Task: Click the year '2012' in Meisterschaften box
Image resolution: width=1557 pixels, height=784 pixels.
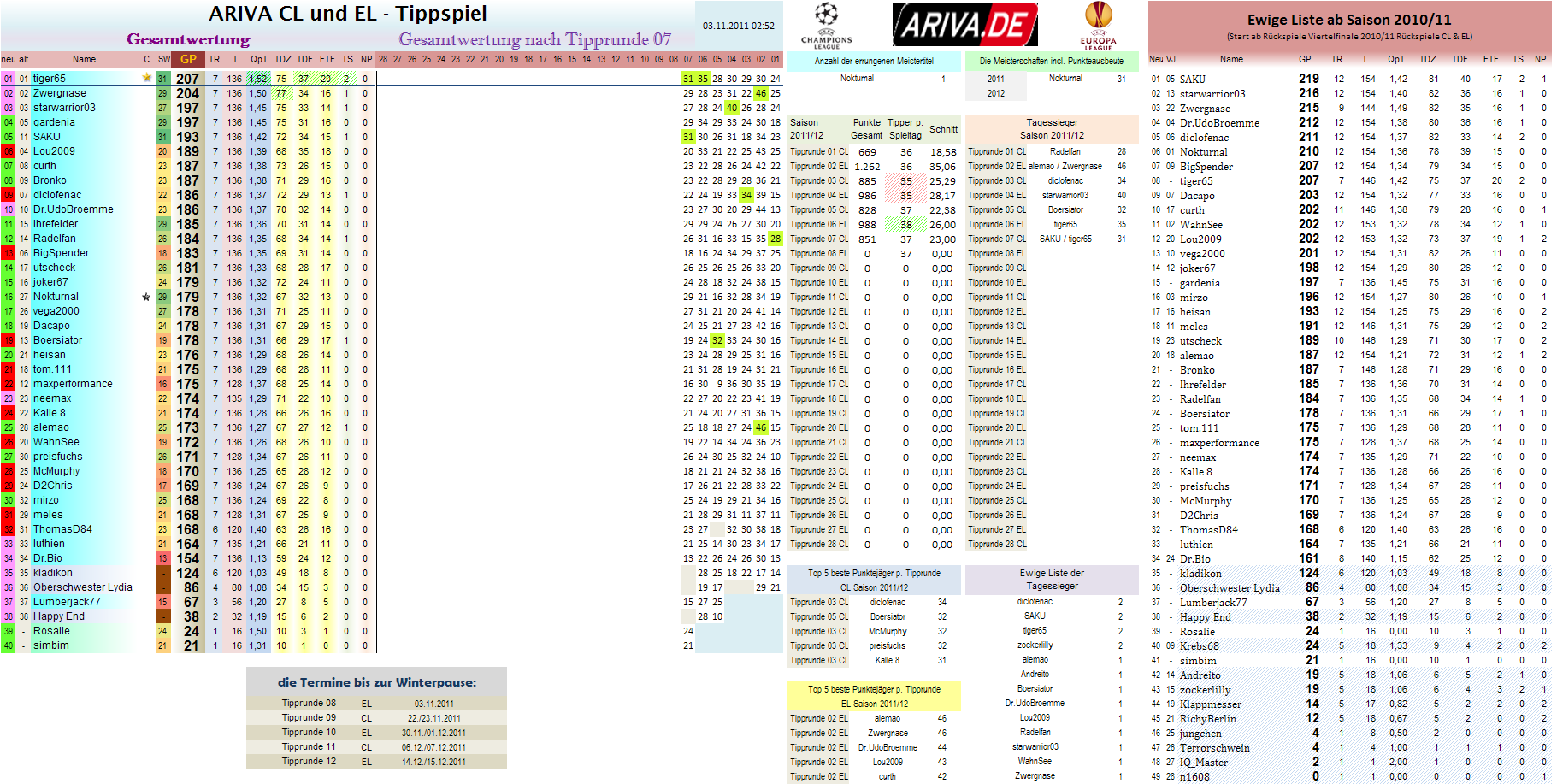Action: coord(996,93)
